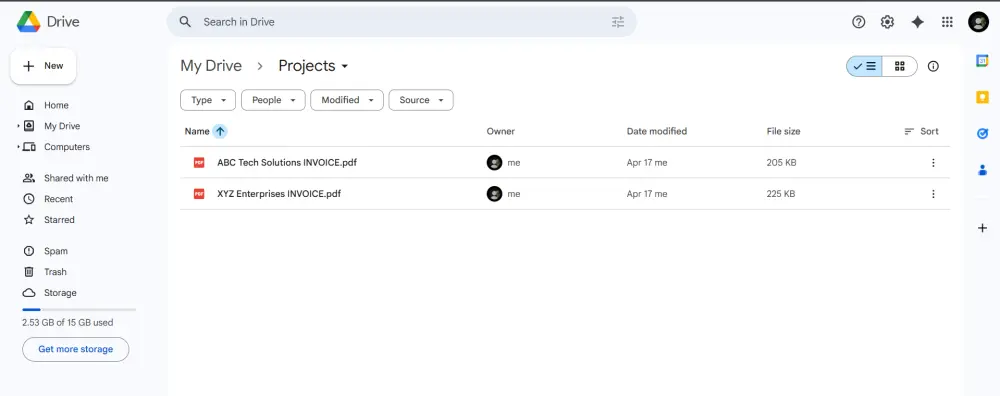
Task: Open the Type filter dropdown
Action: coord(208,100)
